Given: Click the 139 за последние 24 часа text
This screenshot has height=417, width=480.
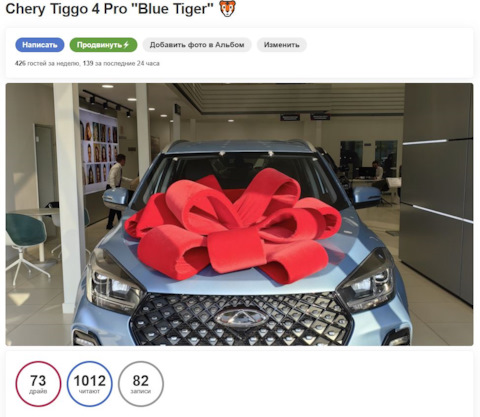Looking at the screenshot, I should point(121,63).
